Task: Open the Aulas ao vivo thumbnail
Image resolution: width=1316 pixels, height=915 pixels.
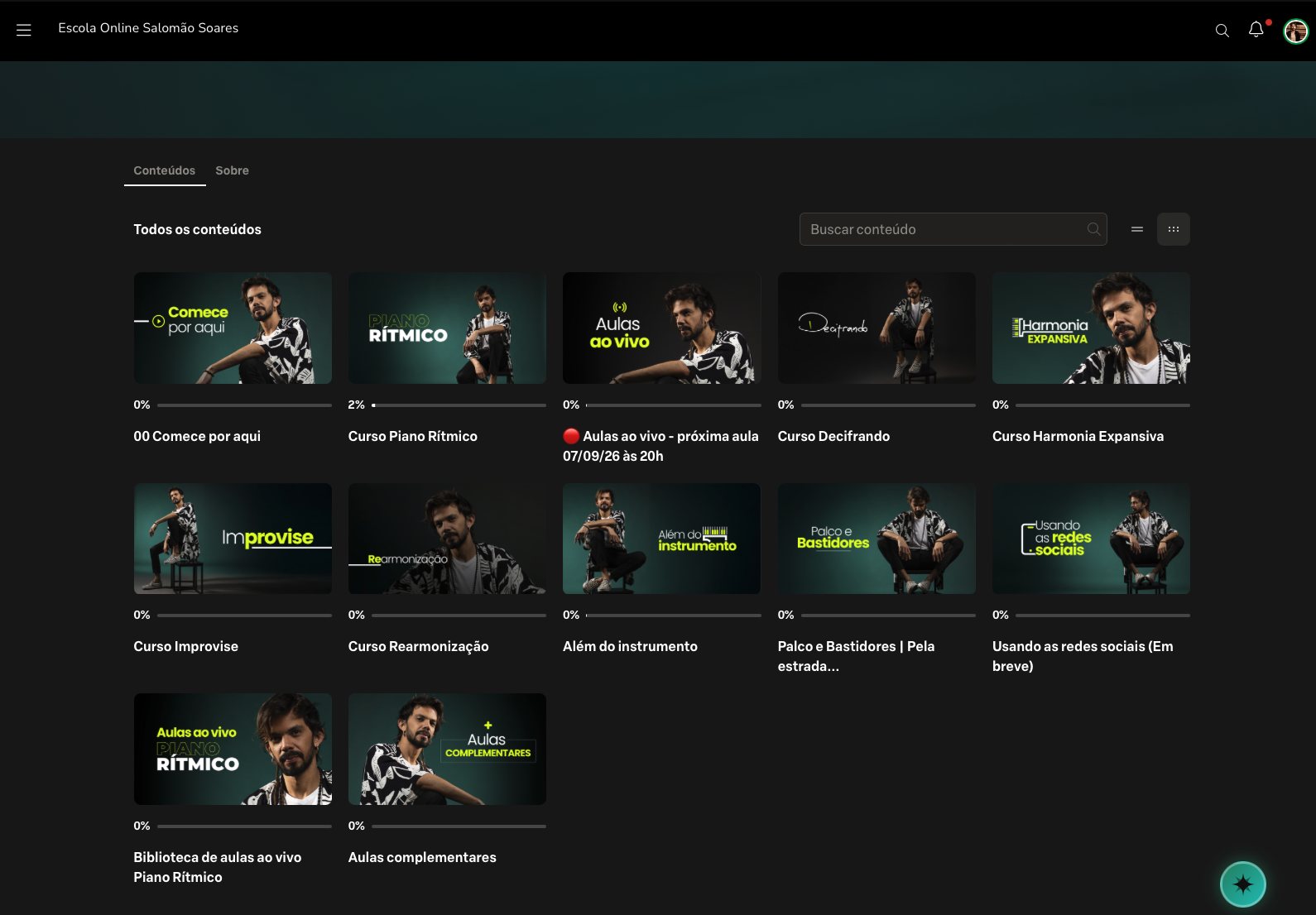Action: (x=661, y=328)
